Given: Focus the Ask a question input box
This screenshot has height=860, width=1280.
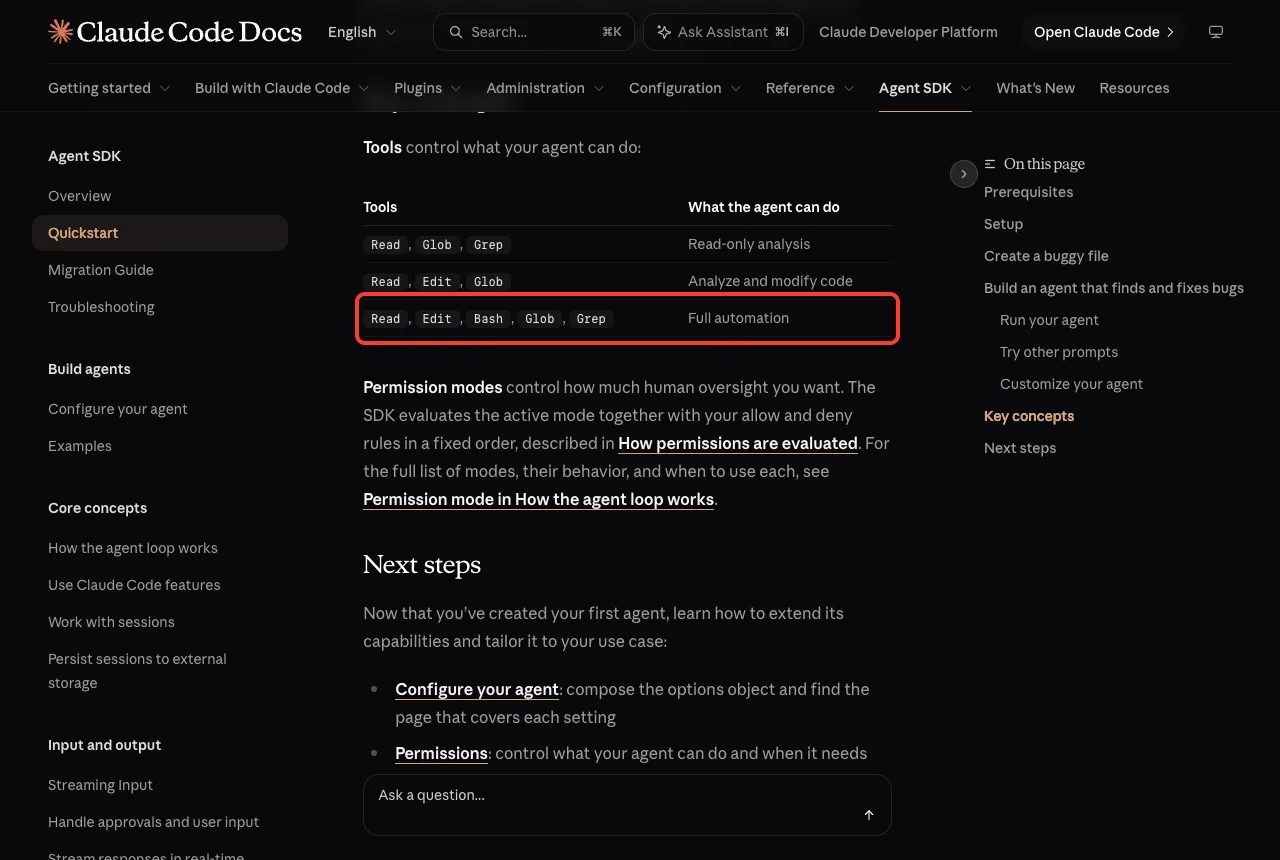Looking at the screenshot, I should [x=627, y=804].
